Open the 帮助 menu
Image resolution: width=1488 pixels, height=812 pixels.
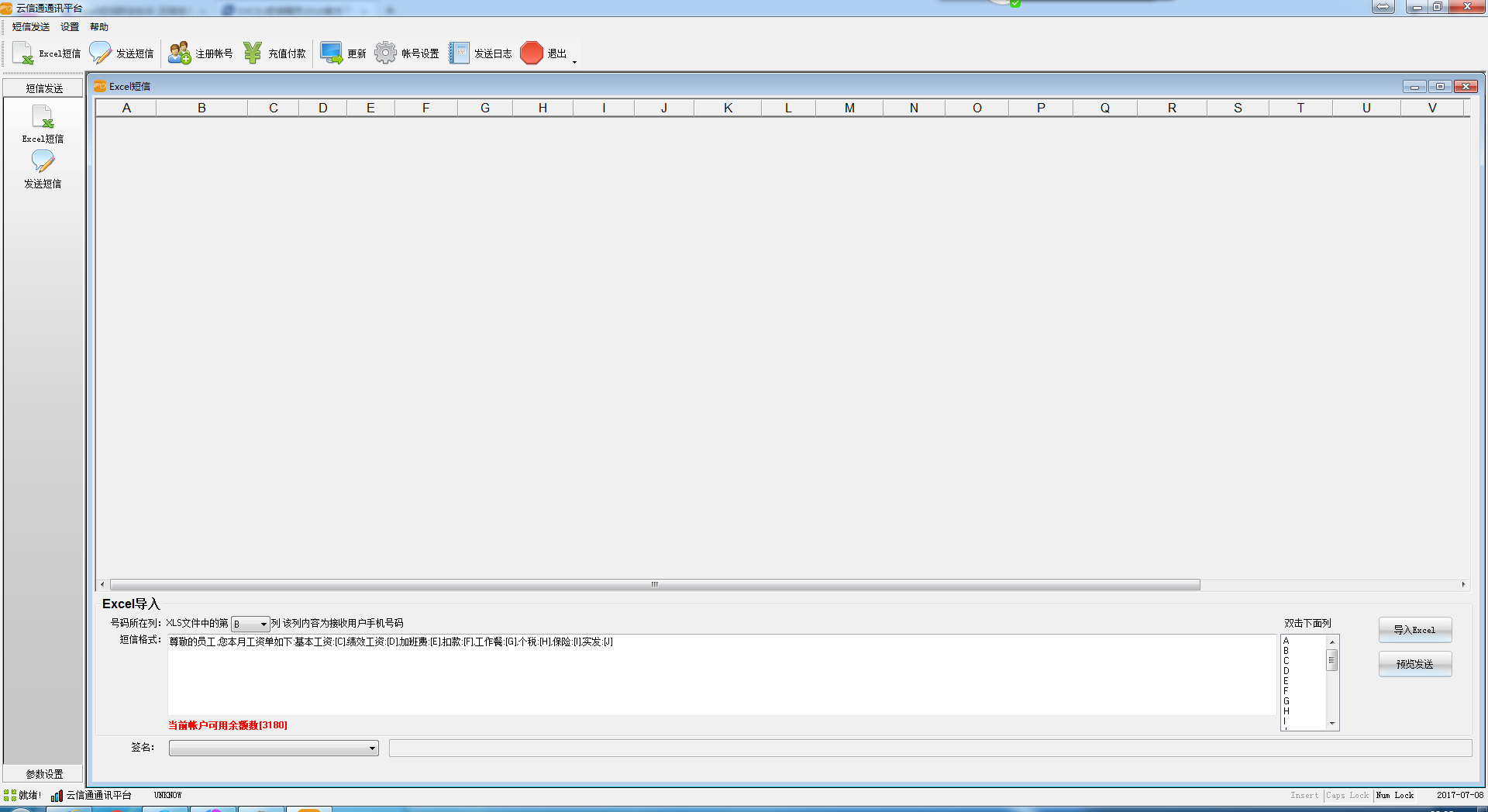pos(99,26)
